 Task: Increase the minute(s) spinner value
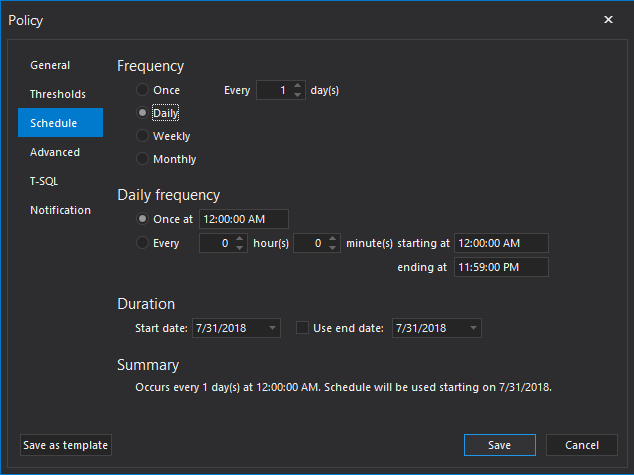(334, 239)
